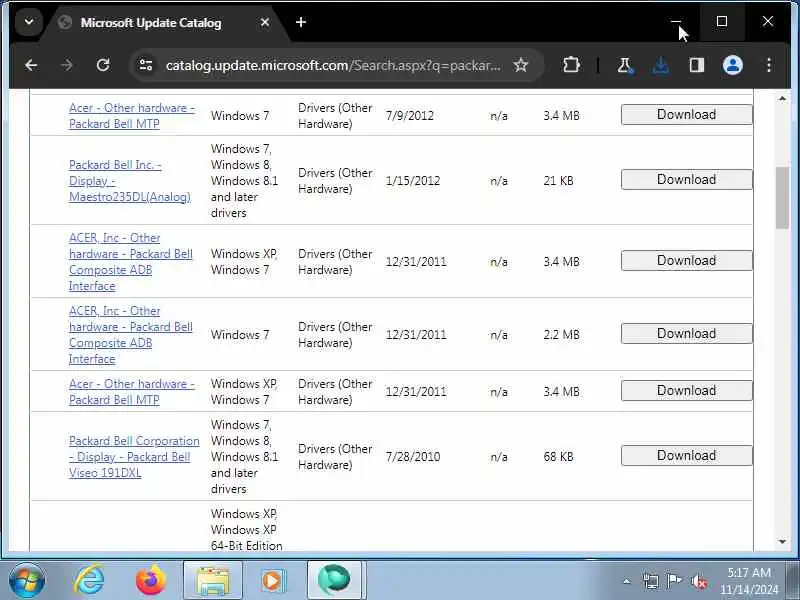Open Windows Explorer from taskbar

point(213,581)
